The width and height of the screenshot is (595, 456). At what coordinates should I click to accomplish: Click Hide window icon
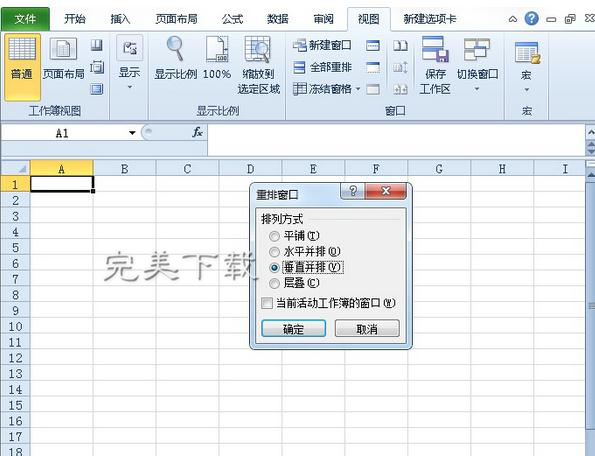[373, 68]
